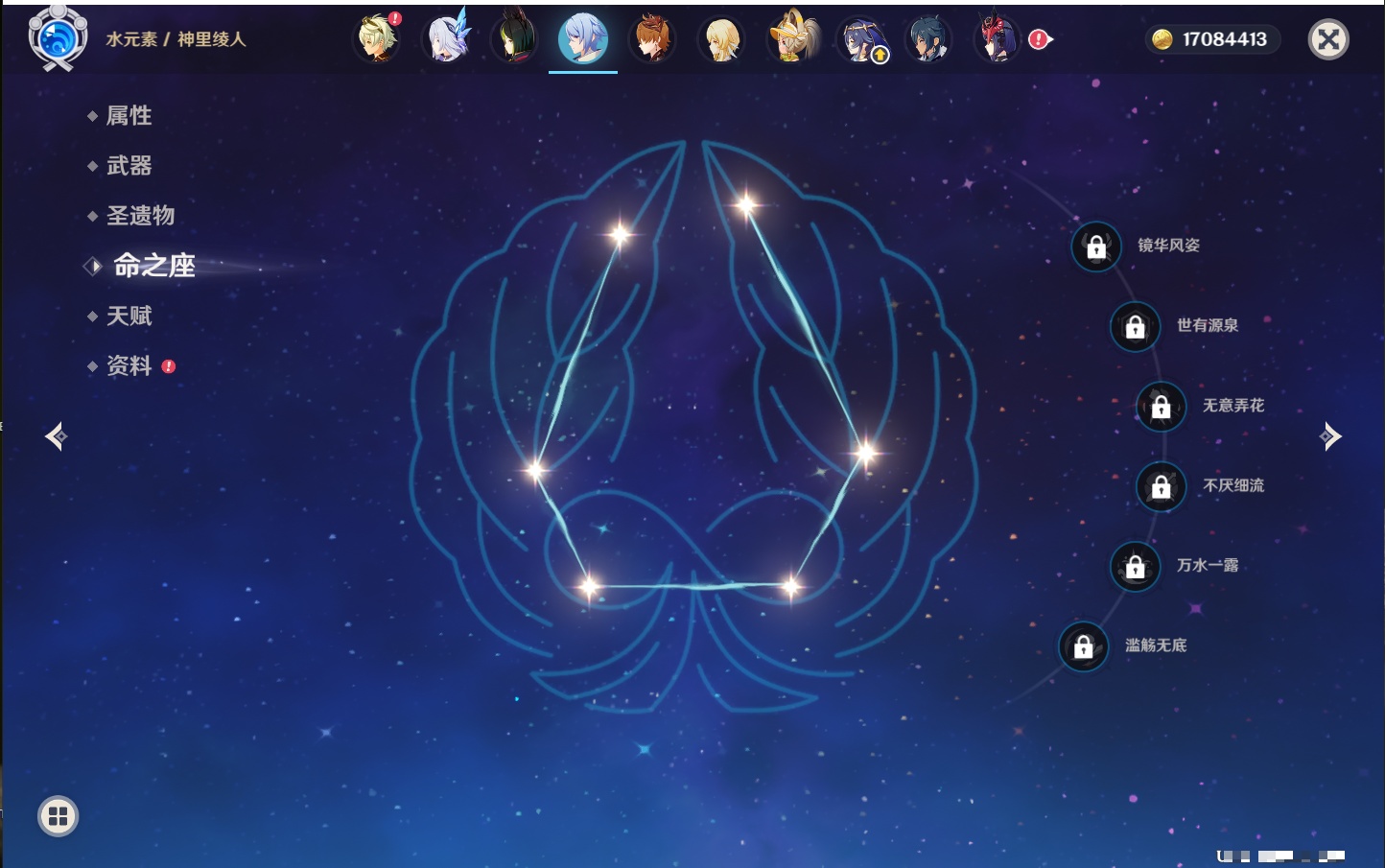Select the dark teal-haired character avatar
The width and height of the screenshot is (1385, 868).
928,38
